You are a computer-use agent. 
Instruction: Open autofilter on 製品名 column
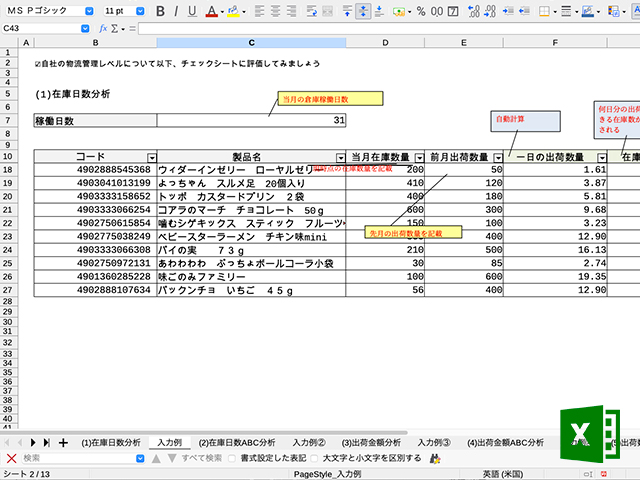(340, 158)
